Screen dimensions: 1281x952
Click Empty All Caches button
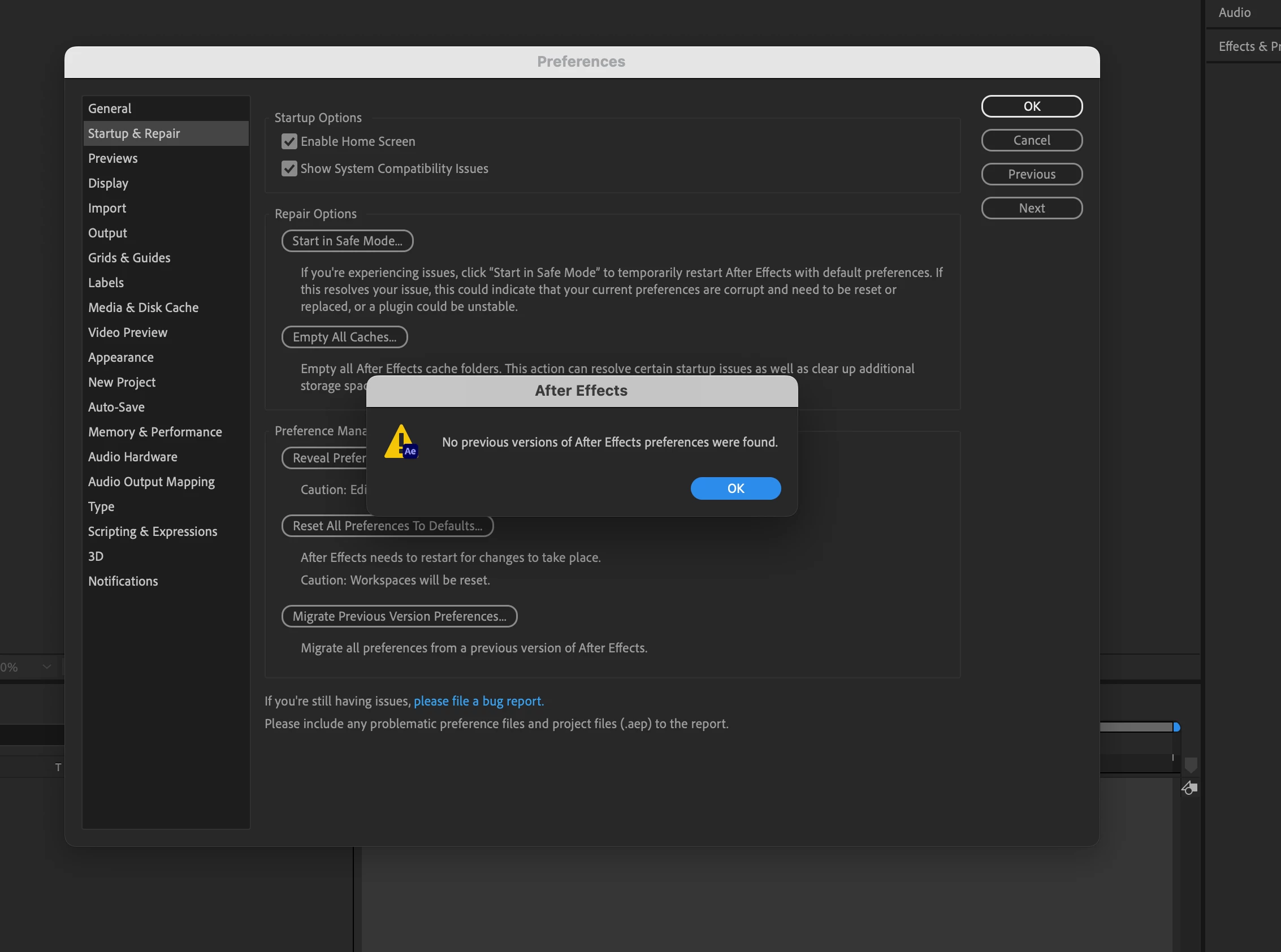tap(344, 337)
